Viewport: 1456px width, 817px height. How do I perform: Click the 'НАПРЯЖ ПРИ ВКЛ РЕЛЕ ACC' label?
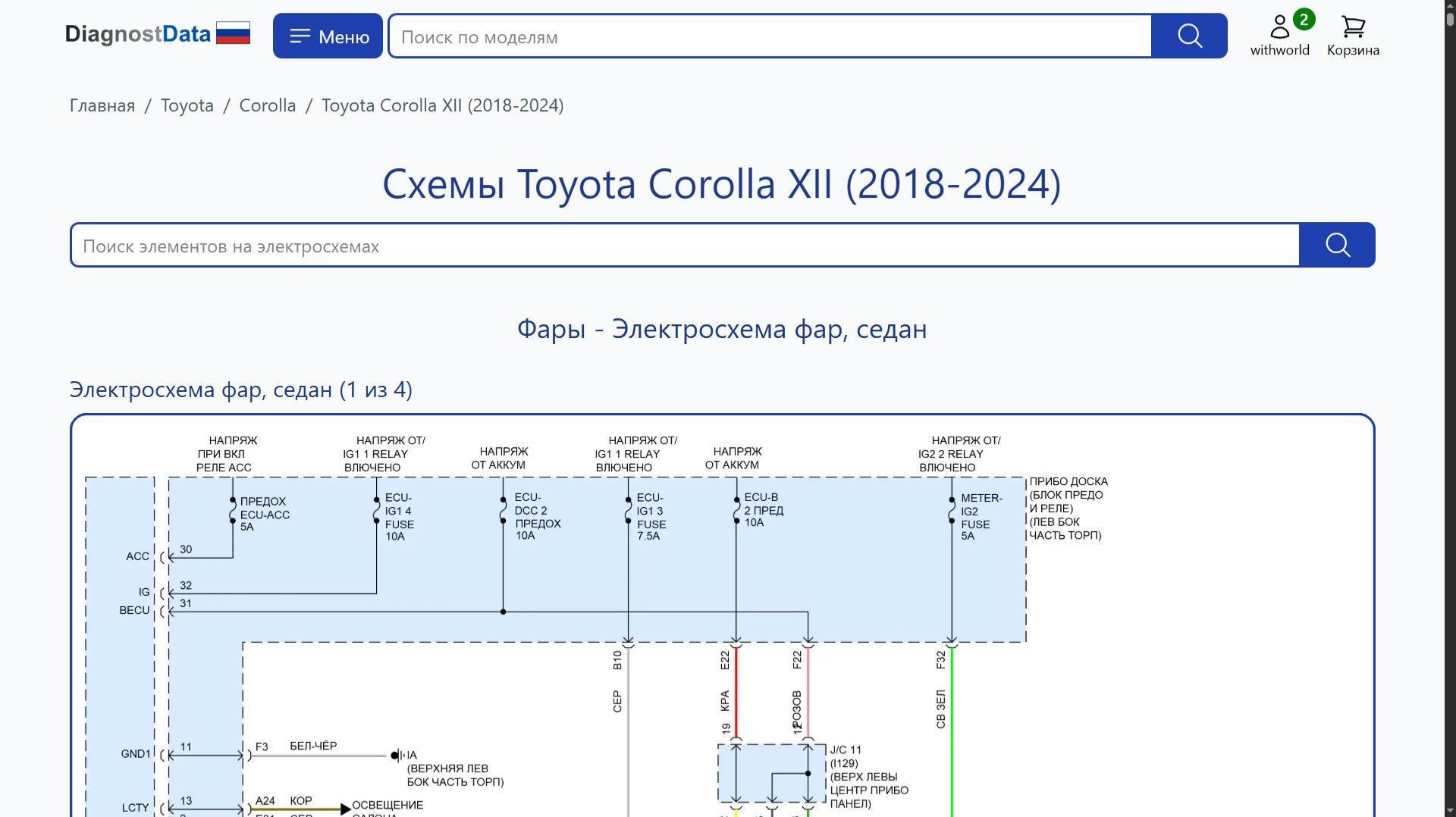(227, 454)
